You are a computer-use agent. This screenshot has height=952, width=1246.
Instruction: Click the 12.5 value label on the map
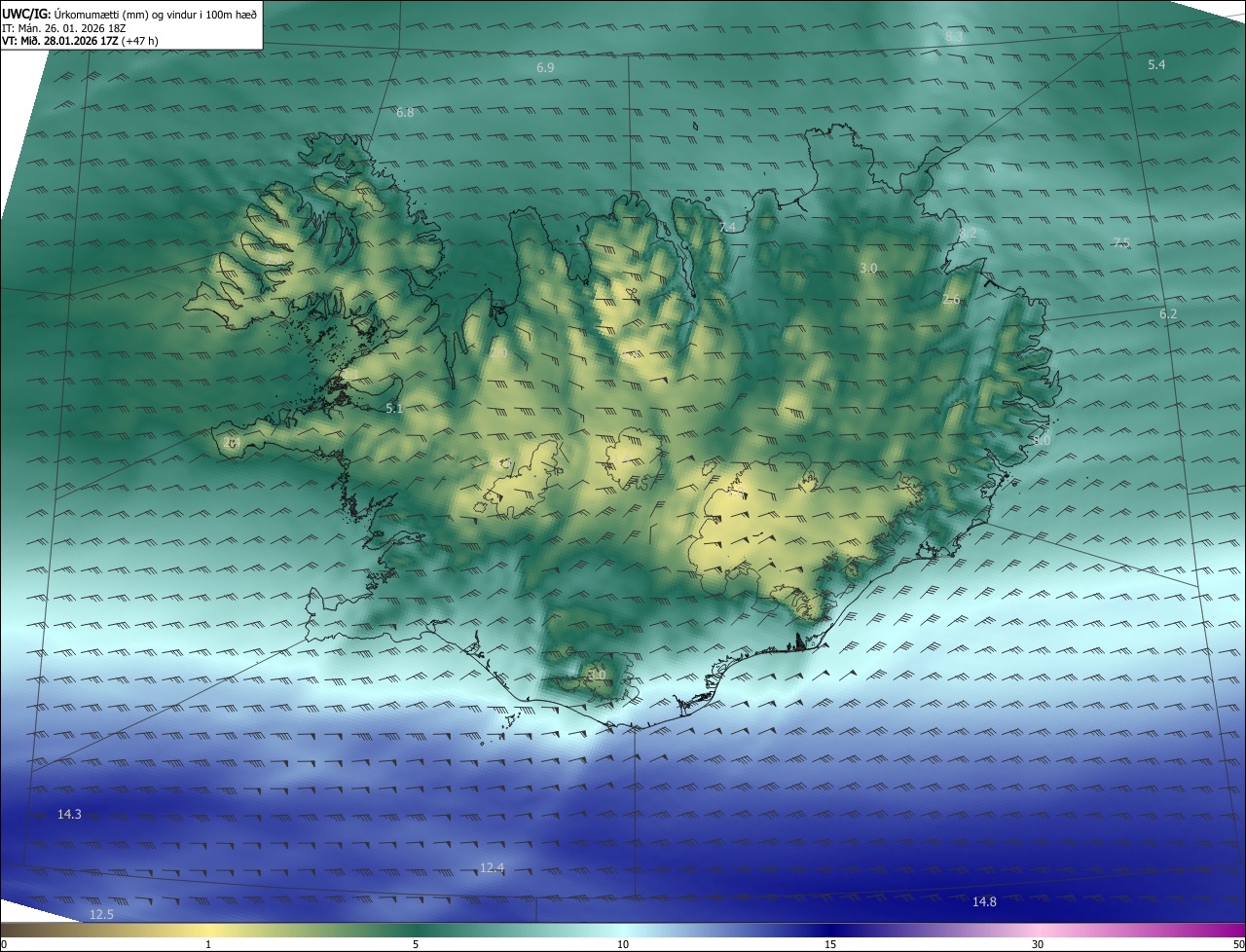101,914
